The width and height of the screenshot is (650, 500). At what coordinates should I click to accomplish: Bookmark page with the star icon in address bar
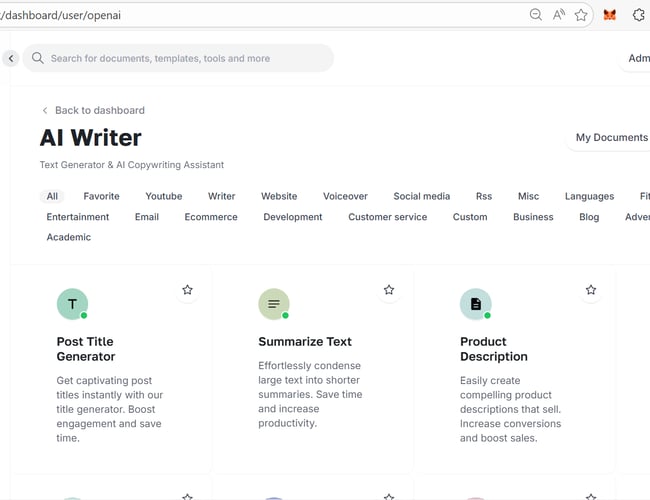[581, 15]
